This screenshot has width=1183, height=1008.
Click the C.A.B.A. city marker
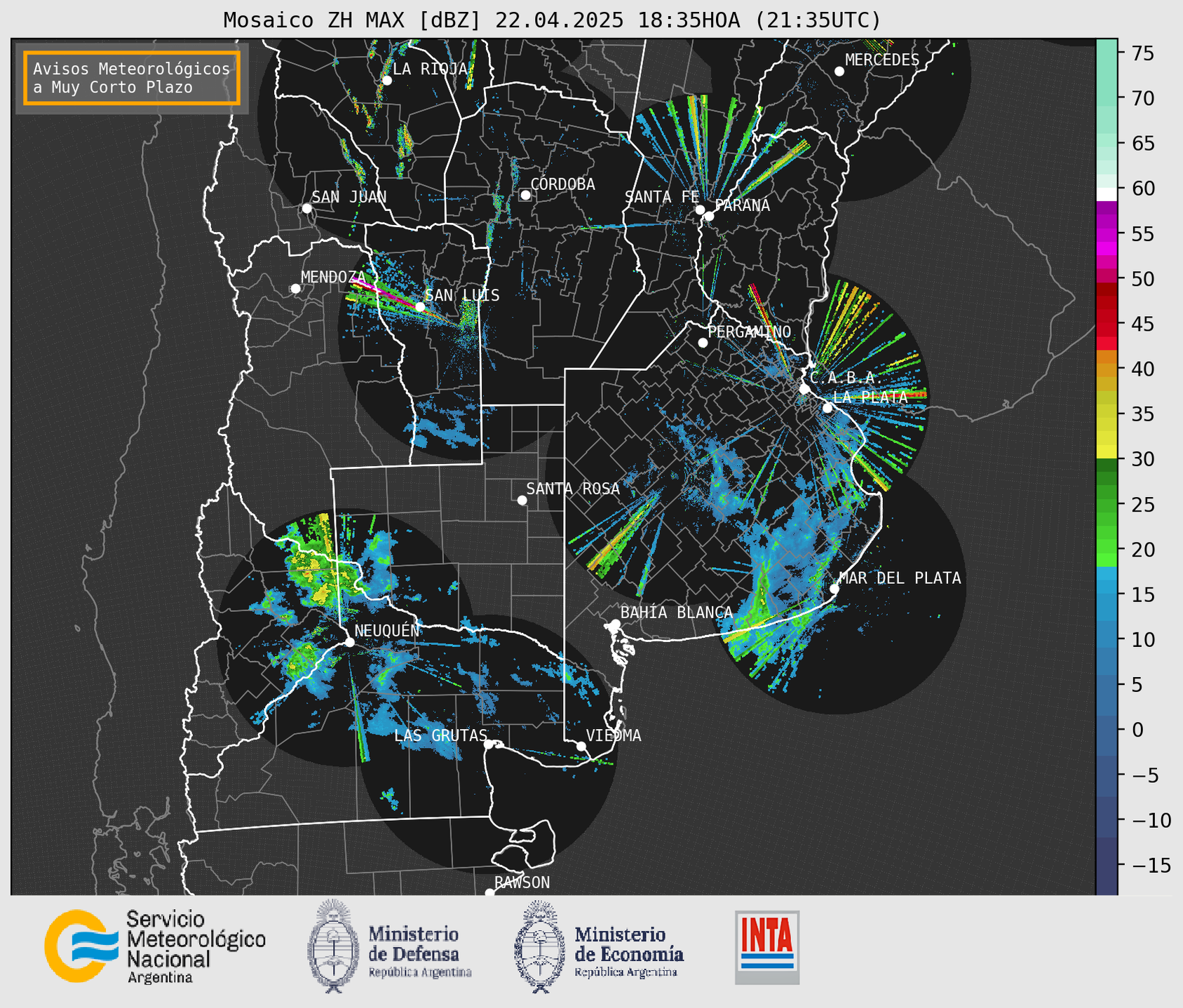(804, 388)
